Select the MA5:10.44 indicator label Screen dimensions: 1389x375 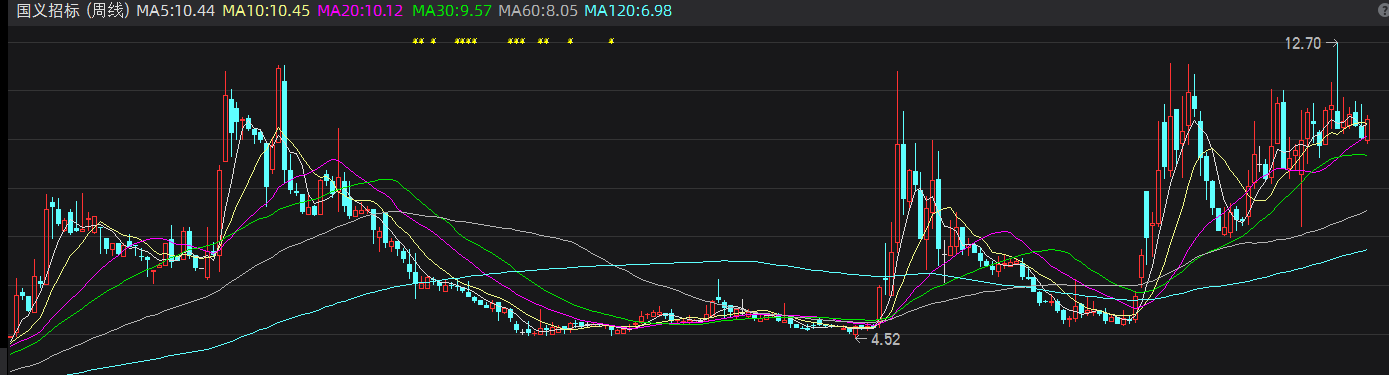176,10
